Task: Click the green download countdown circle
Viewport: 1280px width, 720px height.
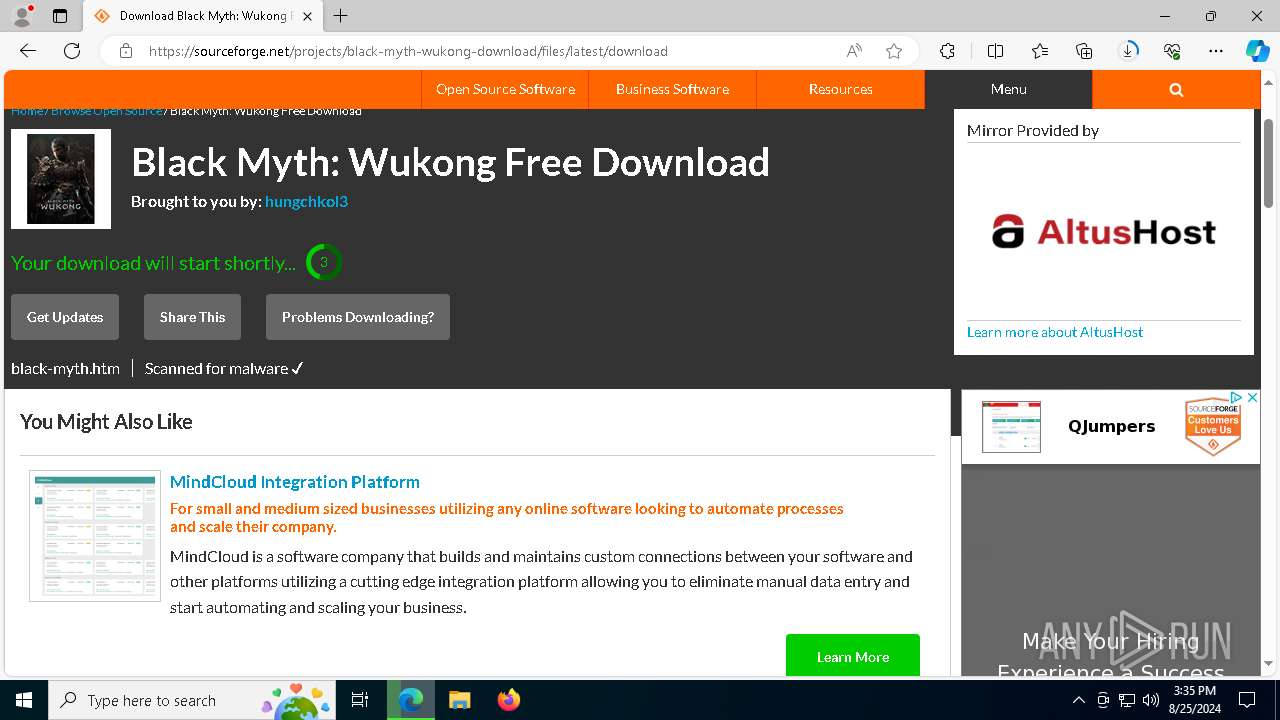Action: tap(323, 263)
